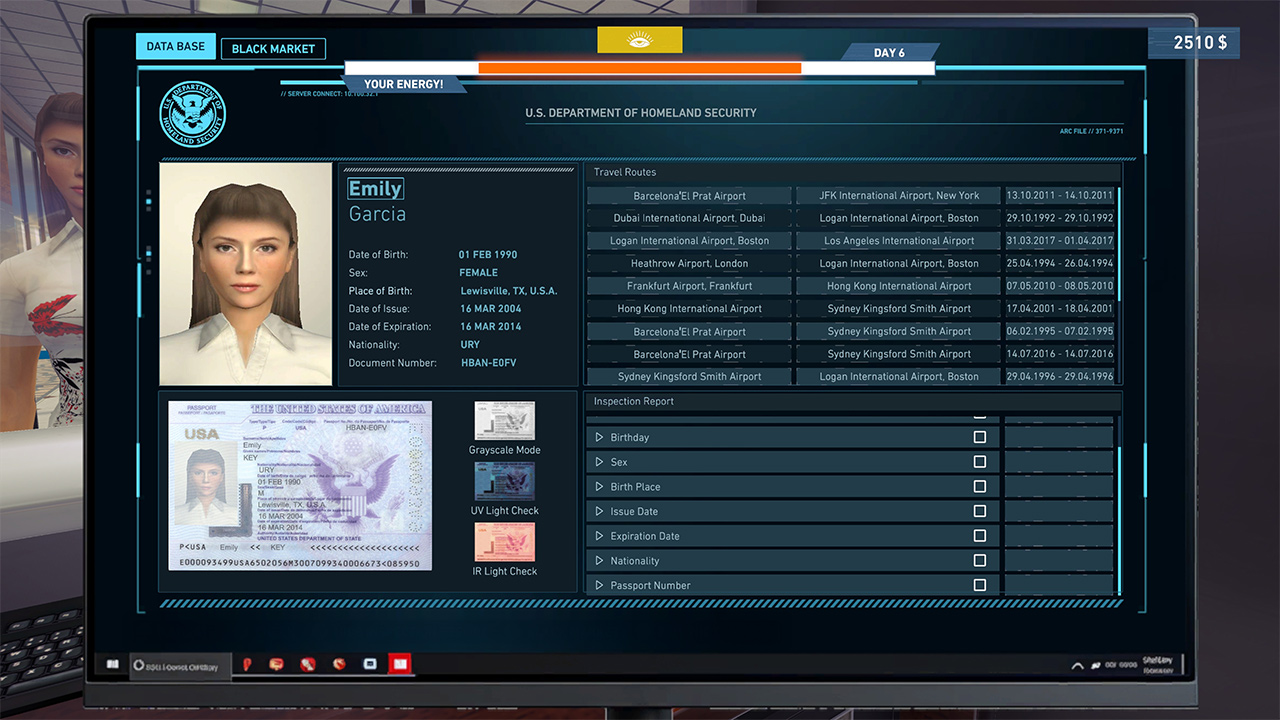The width and height of the screenshot is (1280, 720).
Task: Click the Windows Start button
Action: coord(111,663)
